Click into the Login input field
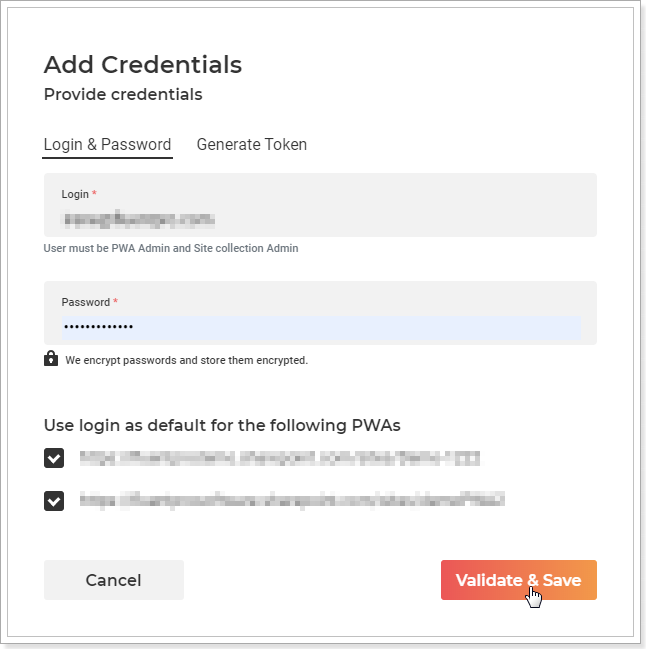This screenshot has height=649, width=646. point(320,219)
